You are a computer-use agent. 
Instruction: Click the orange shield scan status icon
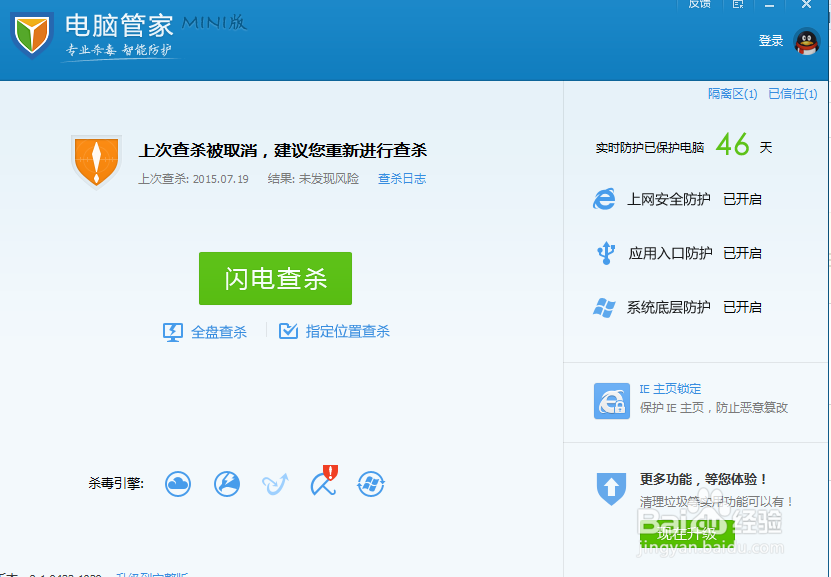pos(96,162)
